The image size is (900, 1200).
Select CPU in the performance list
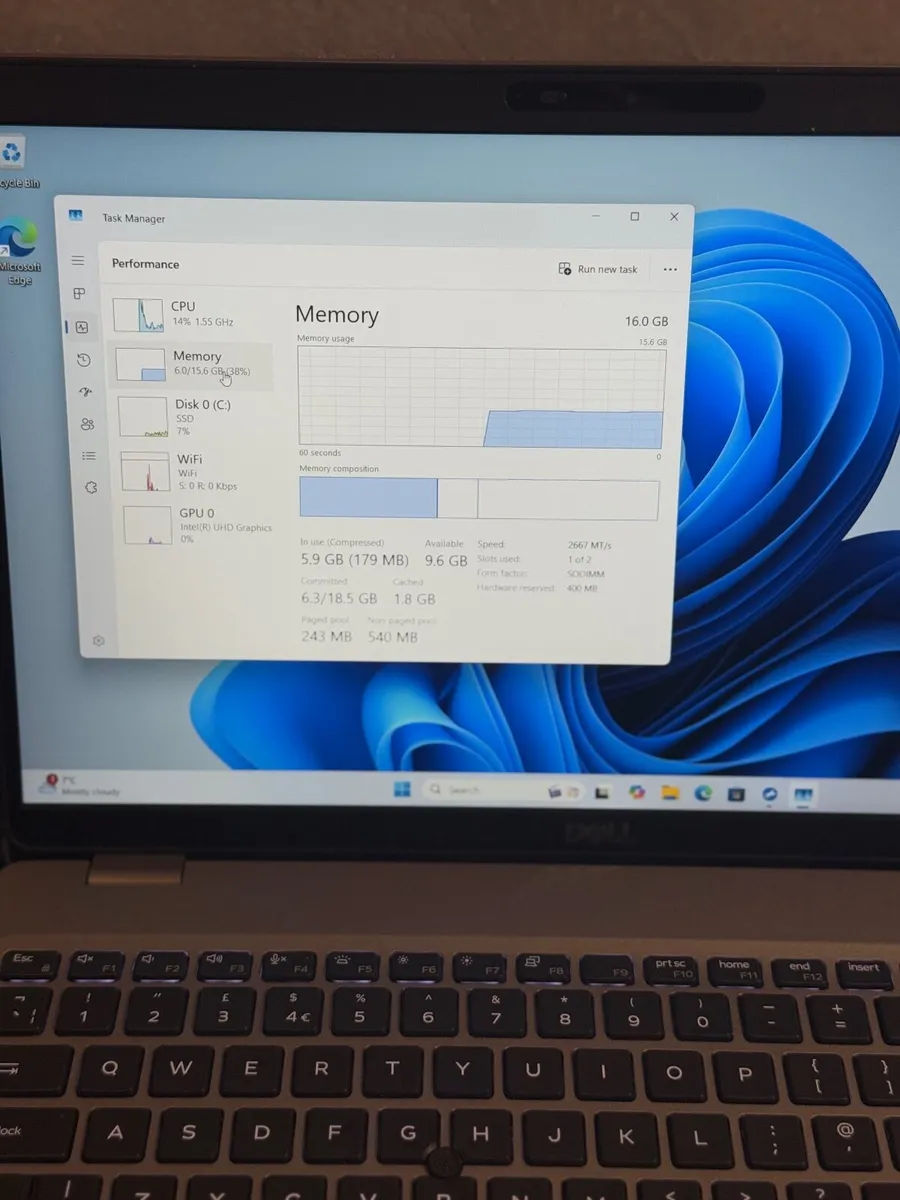(185, 314)
